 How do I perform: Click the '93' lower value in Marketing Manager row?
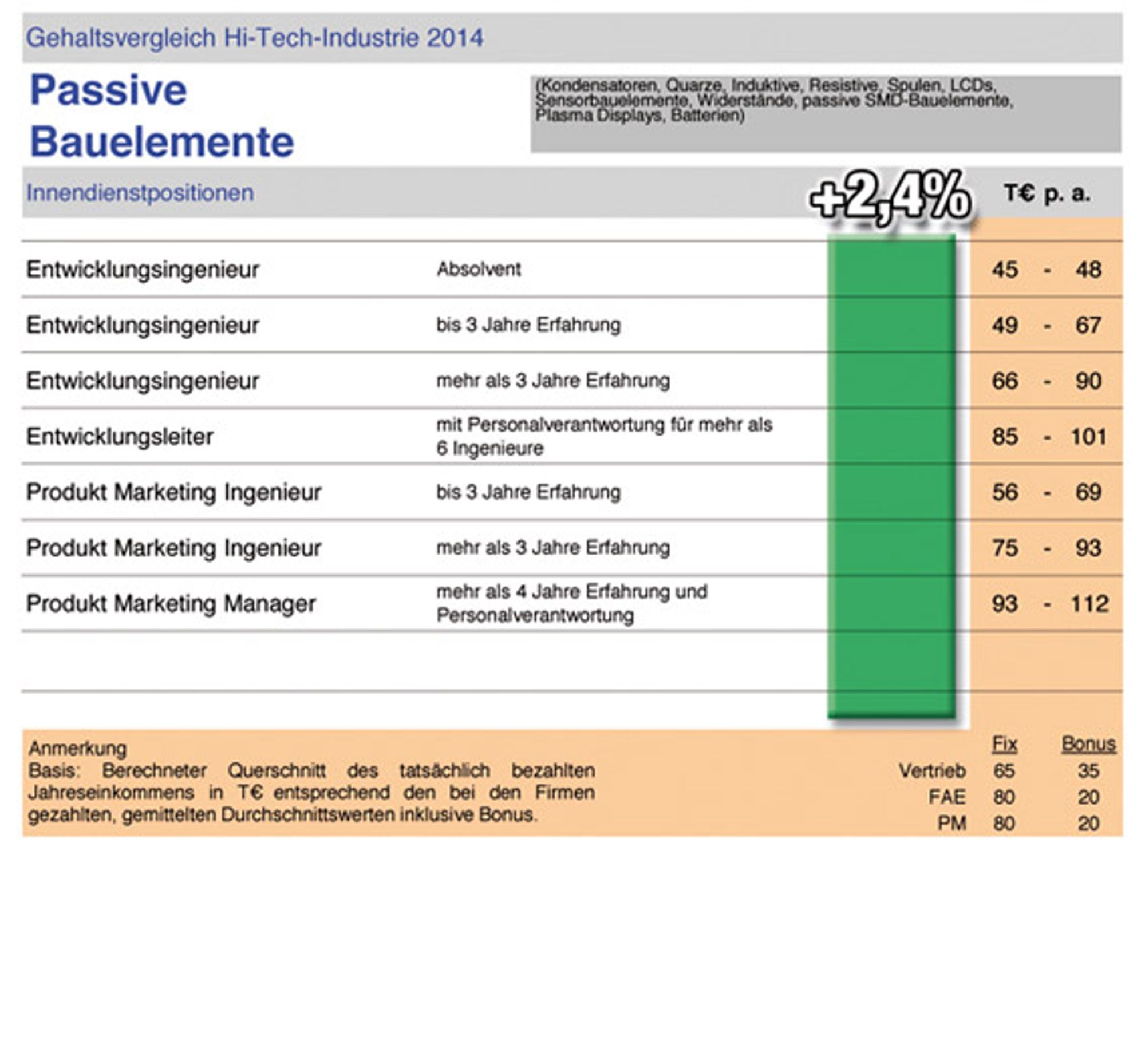pos(1005,604)
